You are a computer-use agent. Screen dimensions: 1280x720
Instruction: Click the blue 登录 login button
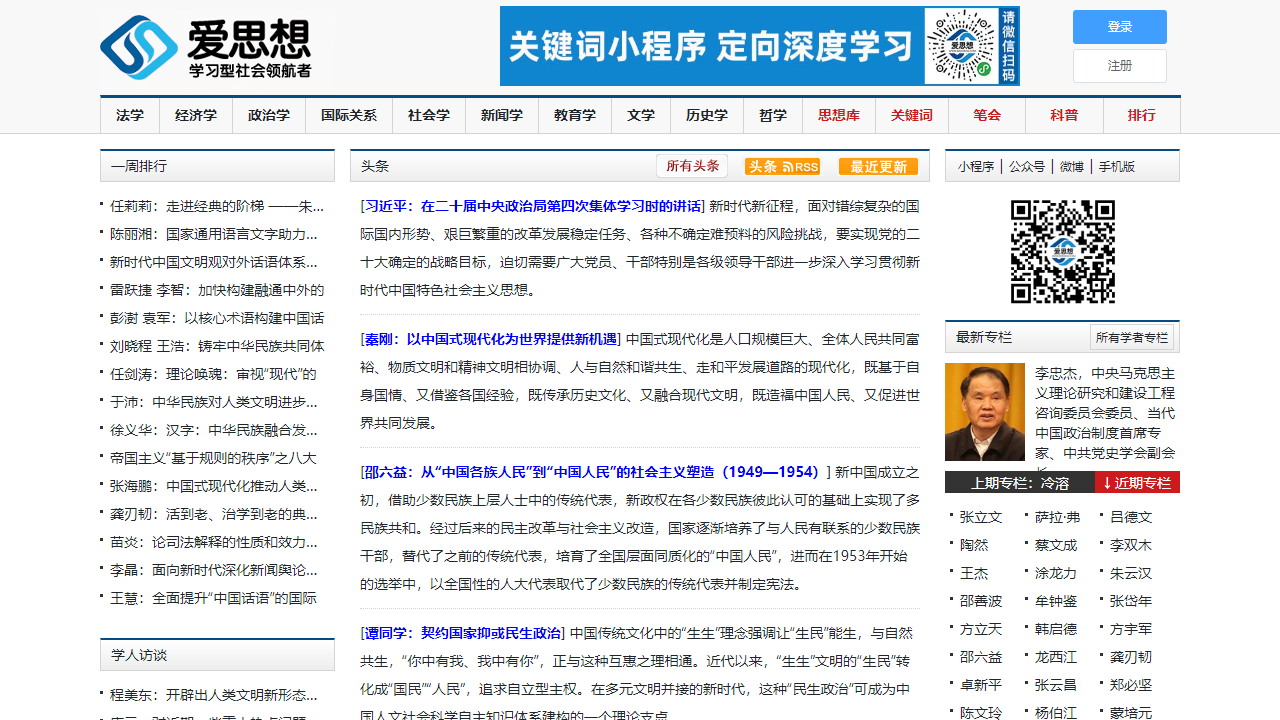(1119, 27)
